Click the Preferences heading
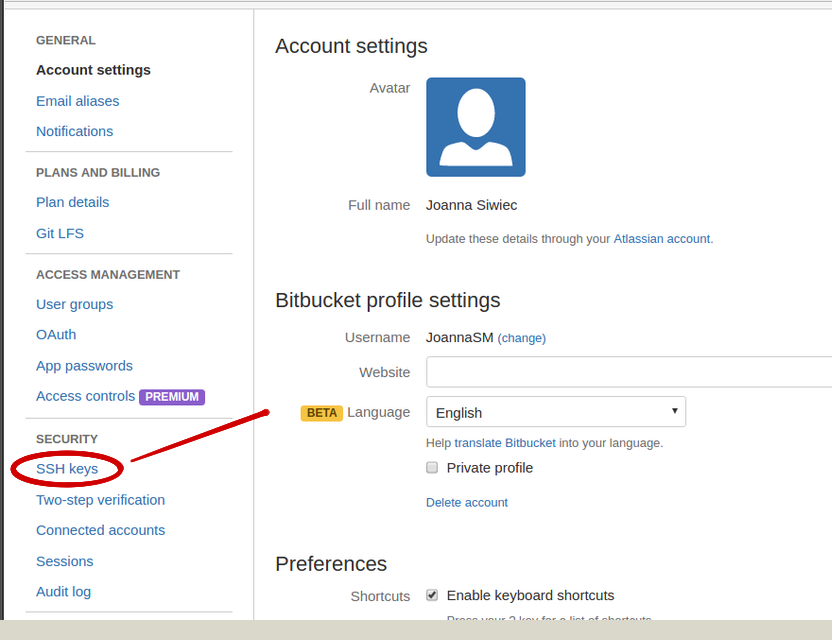Viewport: 832px width, 640px height. 331,564
